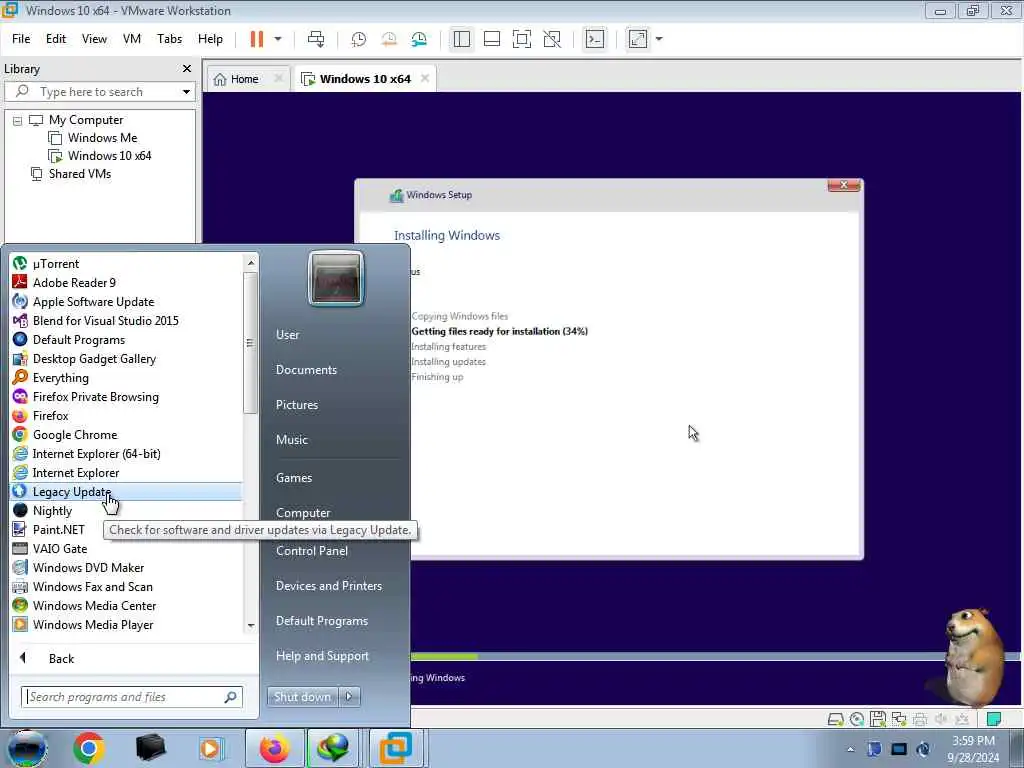
Task: Click the VMware floppy drive status icon
Action: tap(878, 719)
